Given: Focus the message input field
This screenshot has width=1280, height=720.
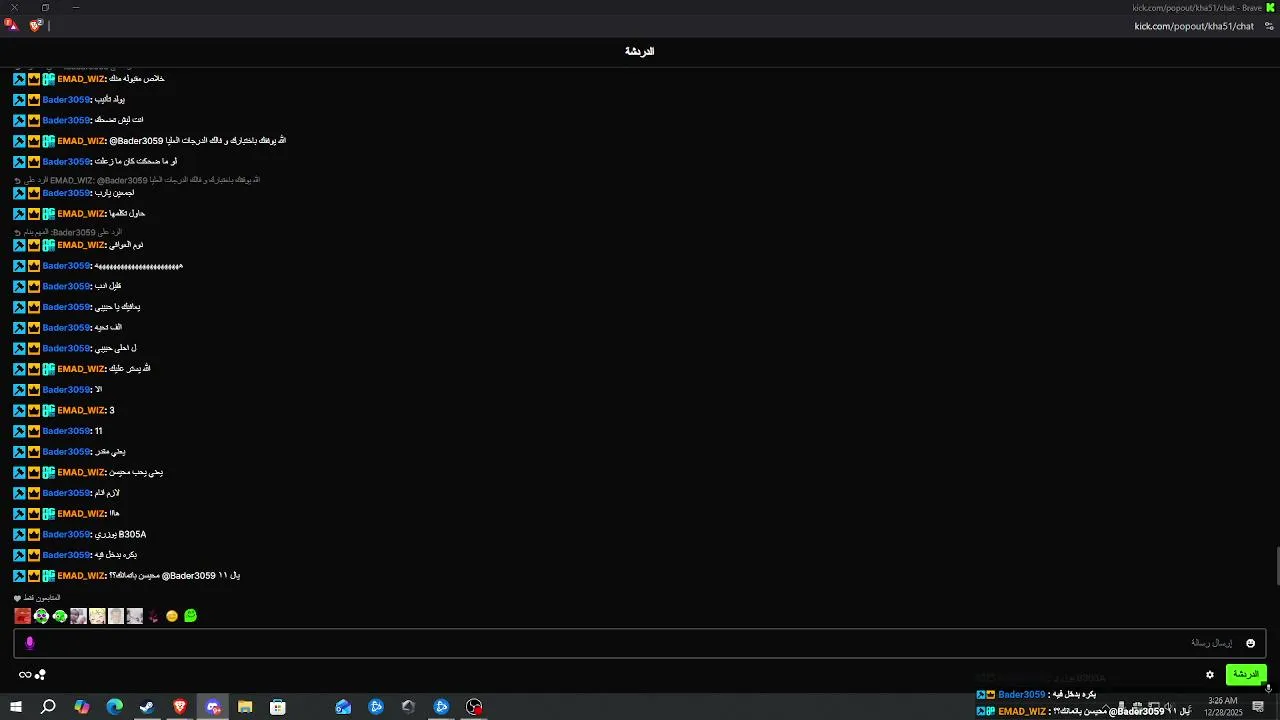Looking at the screenshot, I should (x=640, y=643).
